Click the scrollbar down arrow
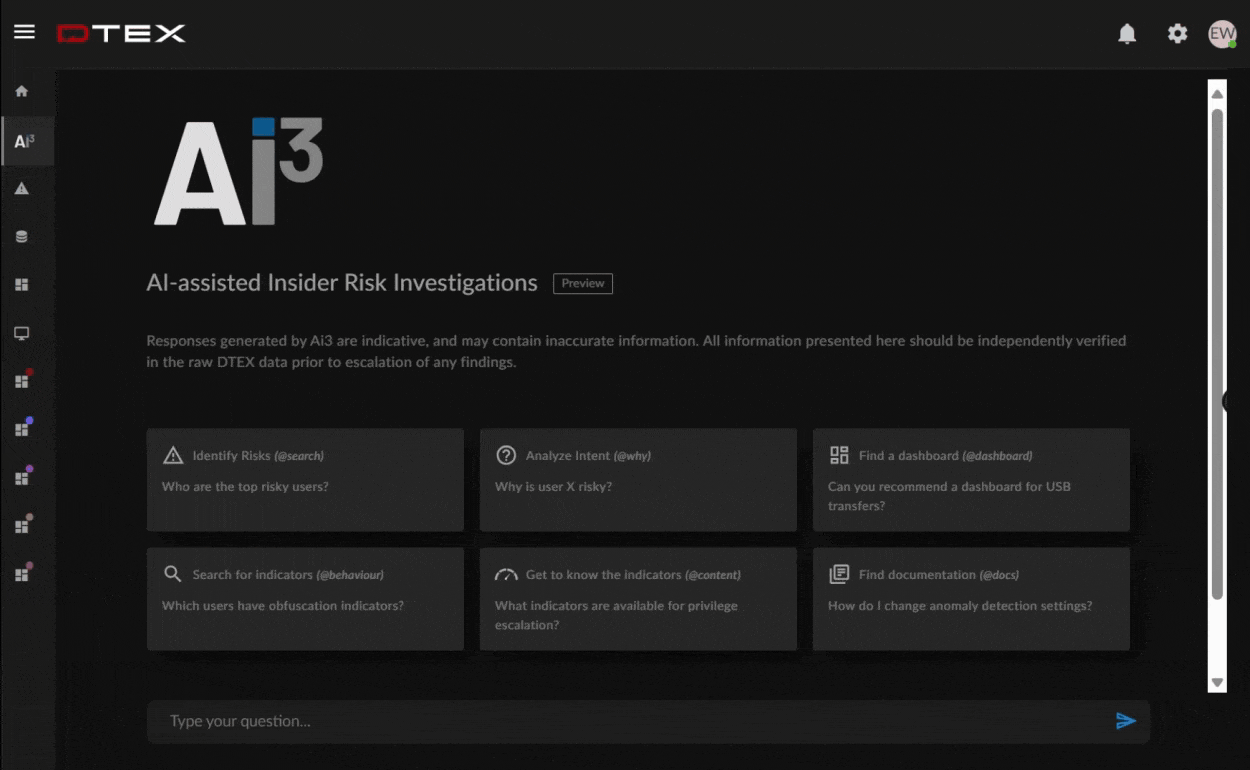Image resolution: width=1250 pixels, height=770 pixels. [x=1217, y=682]
